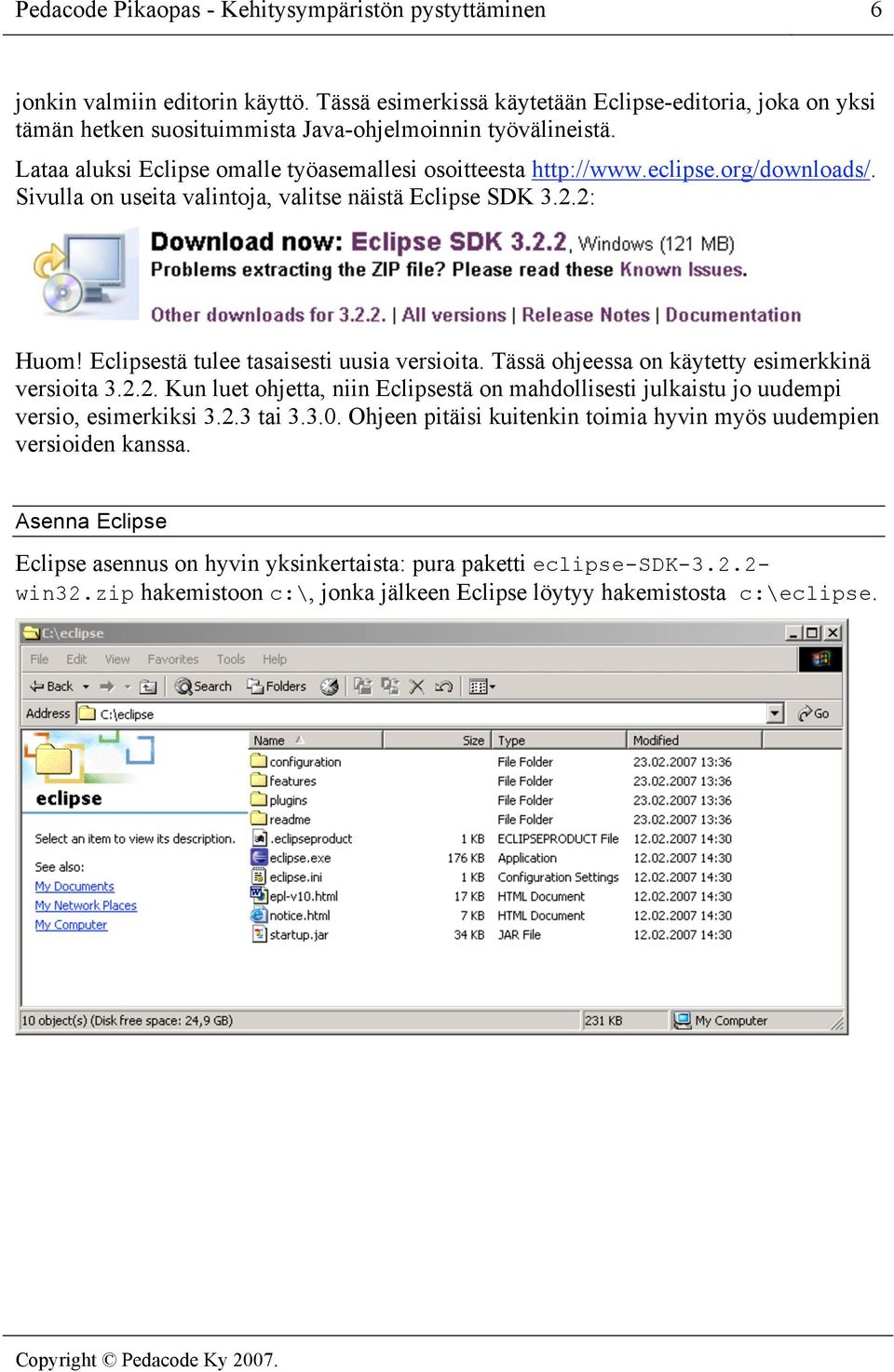Close the C:\eclipse window
Viewport: 894px width, 1372px height.
(833, 632)
